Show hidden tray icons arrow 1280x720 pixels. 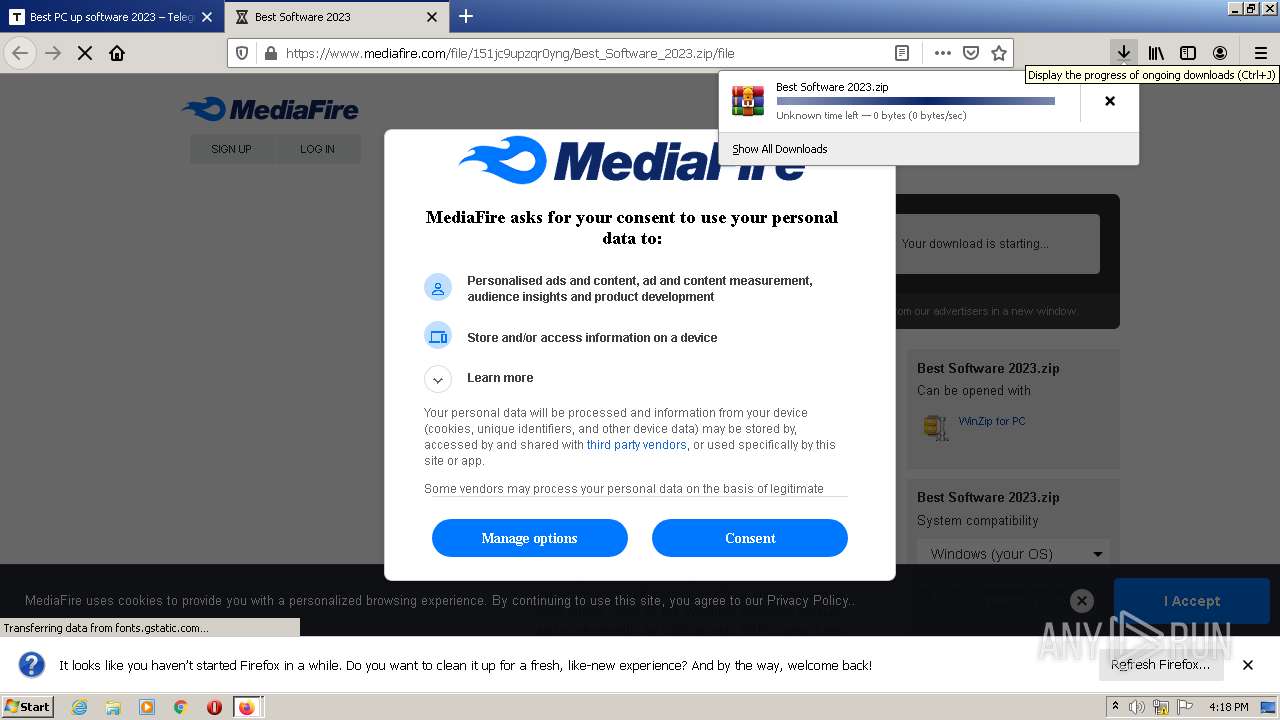tap(1115, 707)
